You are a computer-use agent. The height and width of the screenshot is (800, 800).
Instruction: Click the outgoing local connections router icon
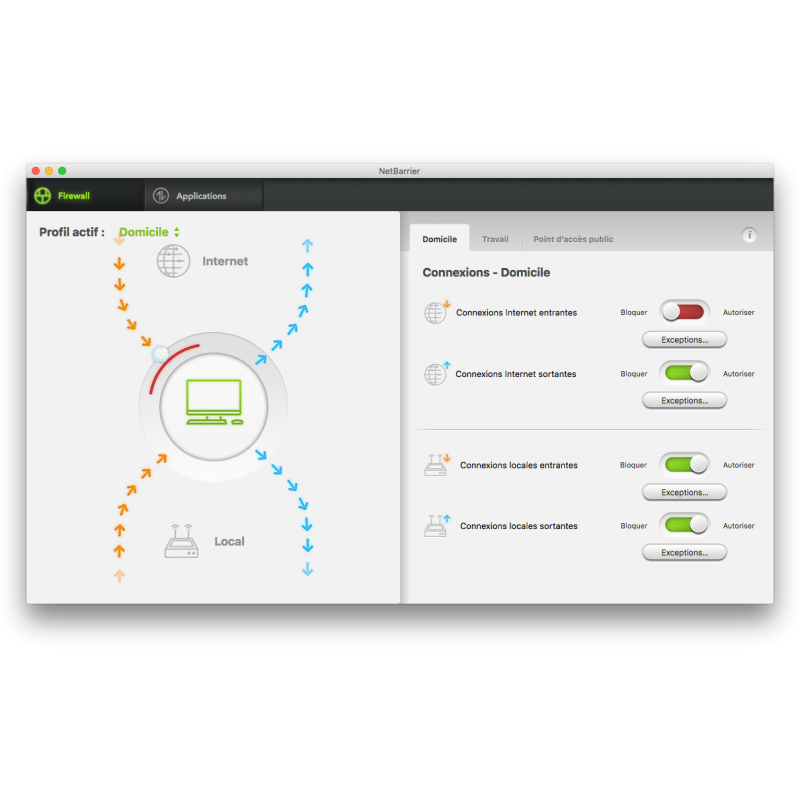click(x=437, y=526)
